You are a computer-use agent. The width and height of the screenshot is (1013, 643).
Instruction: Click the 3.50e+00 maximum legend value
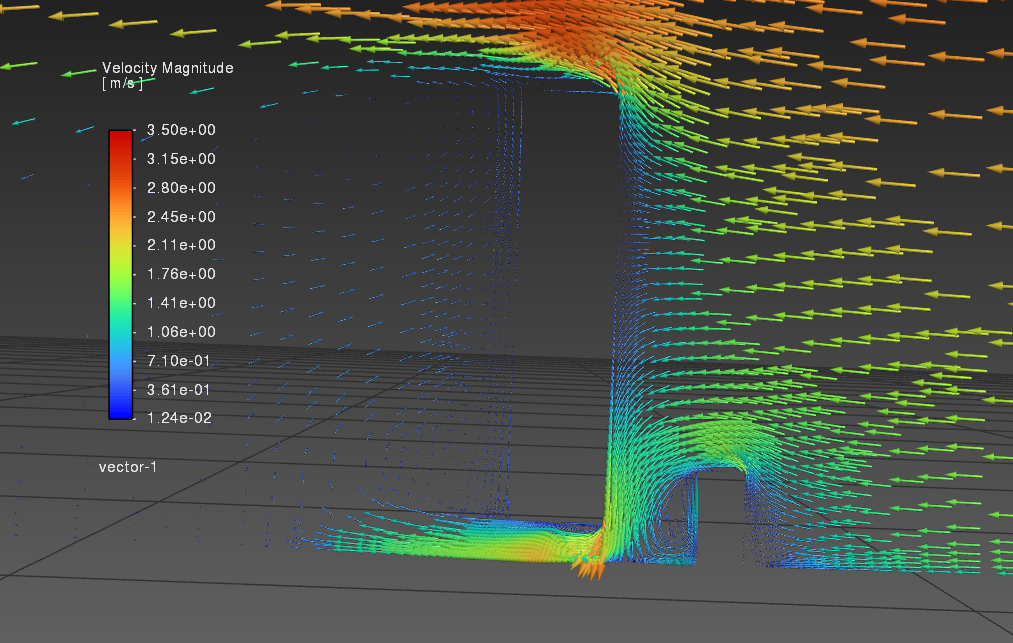click(x=181, y=130)
